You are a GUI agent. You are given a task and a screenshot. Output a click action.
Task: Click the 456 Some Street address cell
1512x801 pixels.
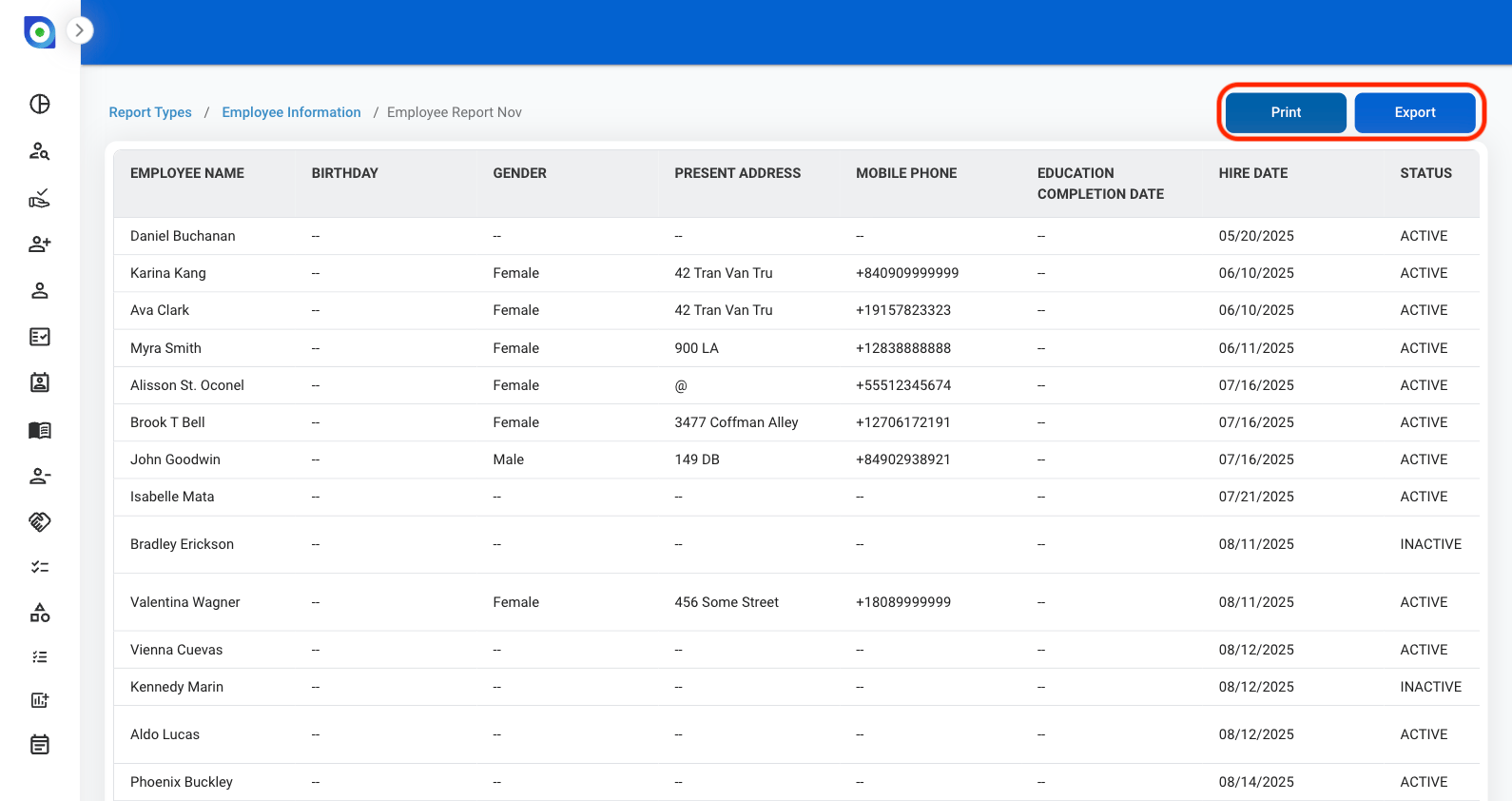click(727, 602)
